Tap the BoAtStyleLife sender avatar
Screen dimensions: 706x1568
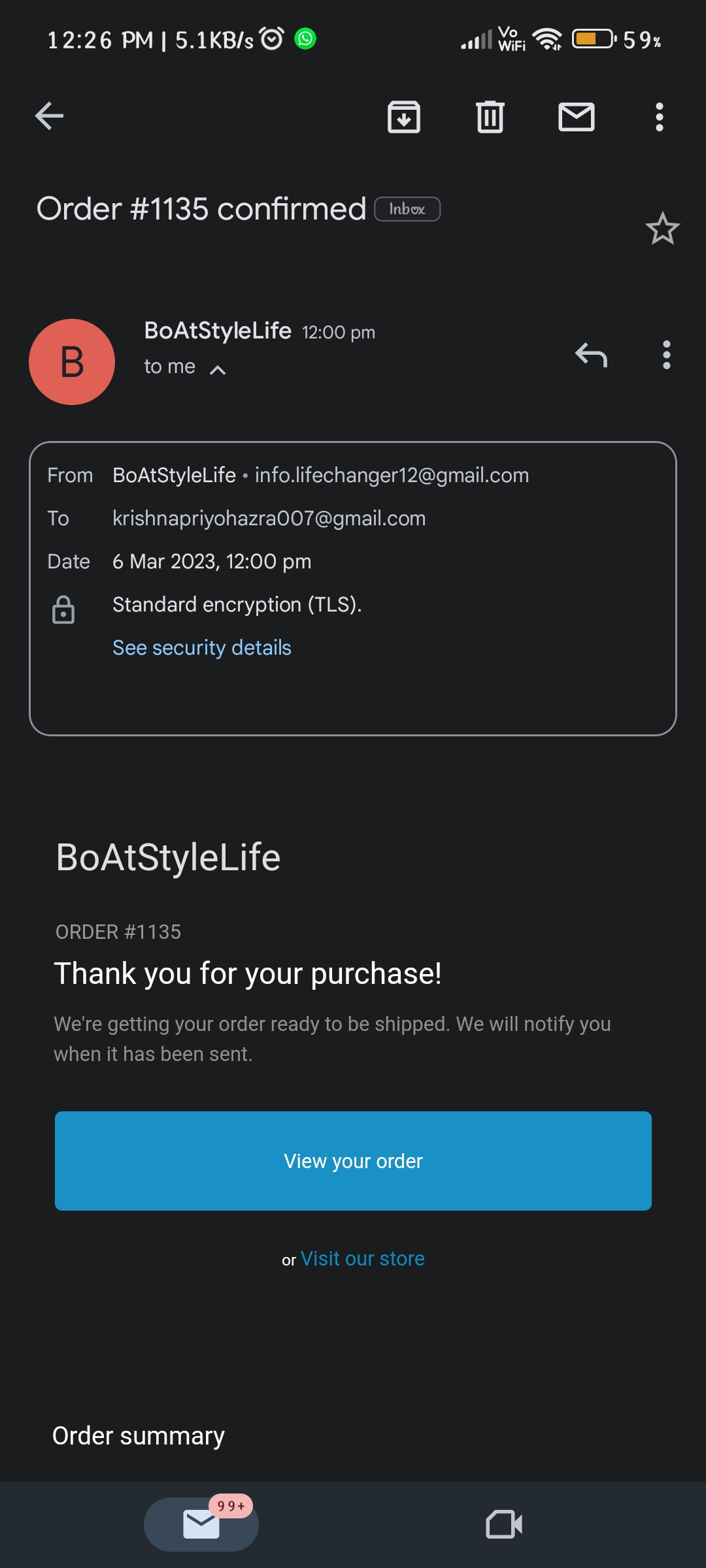[x=72, y=362]
